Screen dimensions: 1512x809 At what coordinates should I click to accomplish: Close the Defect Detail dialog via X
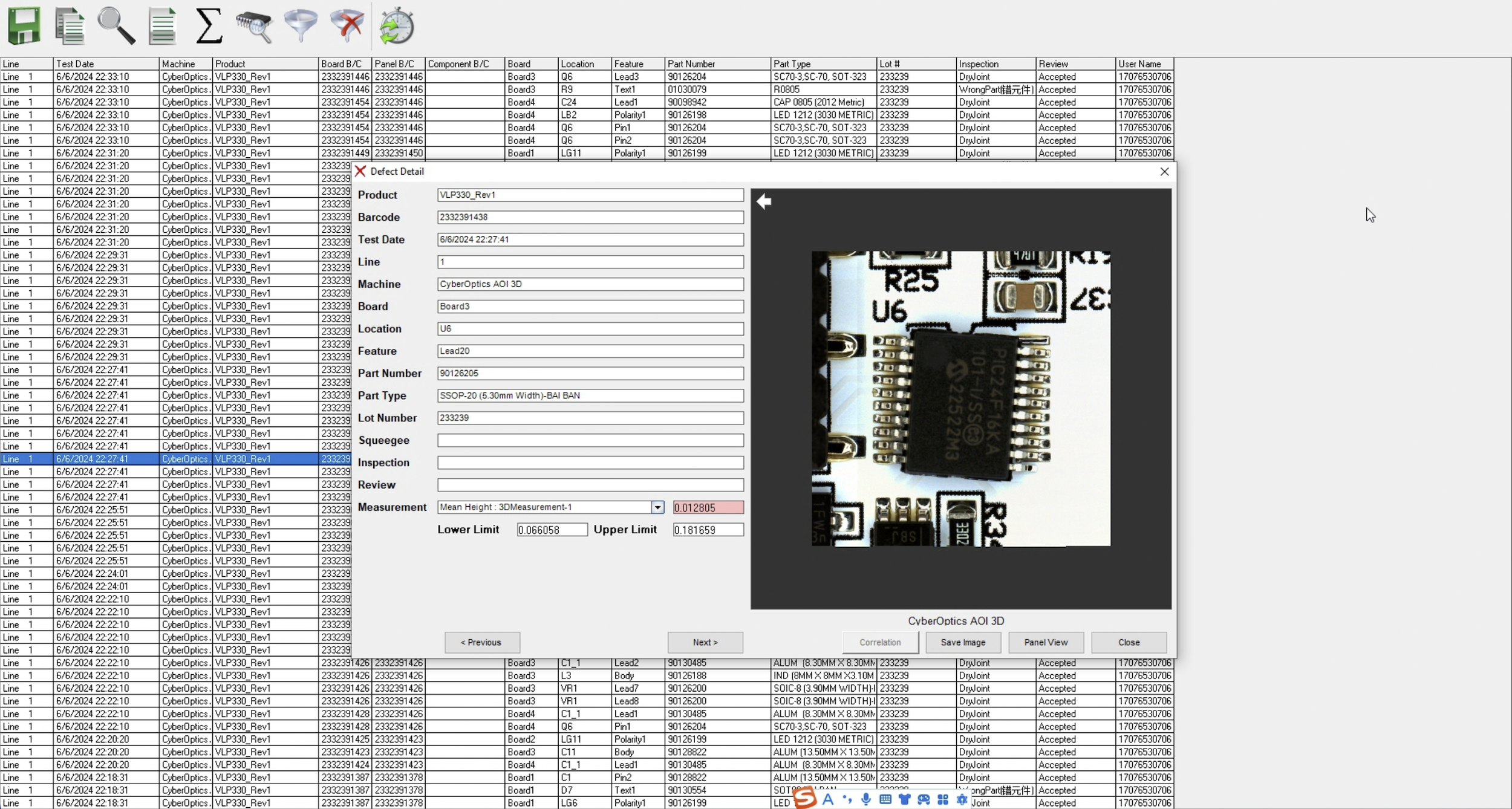click(x=1164, y=172)
